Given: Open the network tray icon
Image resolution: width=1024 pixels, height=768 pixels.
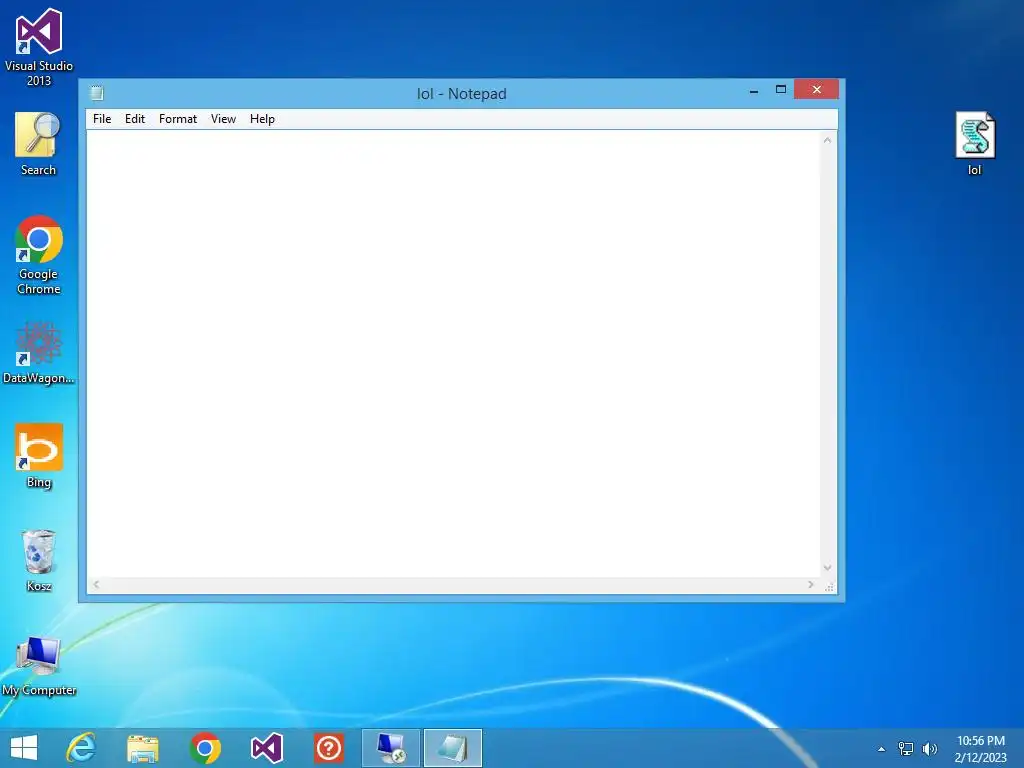Looking at the screenshot, I should coord(906,749).
